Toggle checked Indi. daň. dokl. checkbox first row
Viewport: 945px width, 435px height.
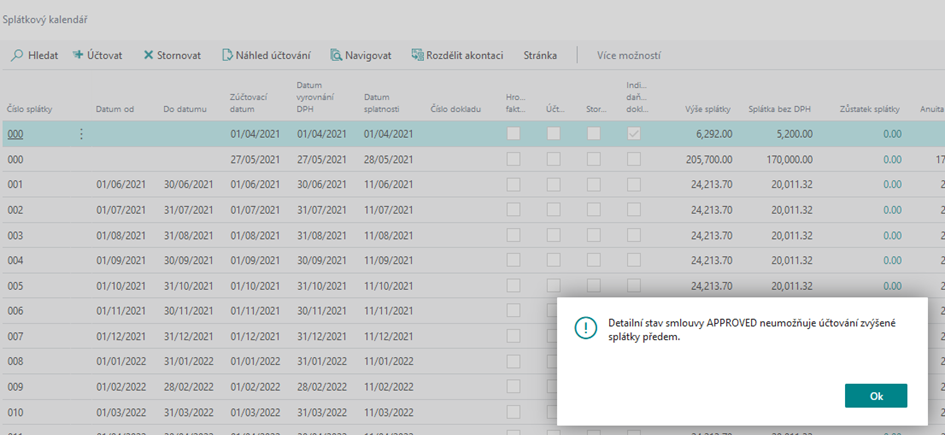[633, 134]
